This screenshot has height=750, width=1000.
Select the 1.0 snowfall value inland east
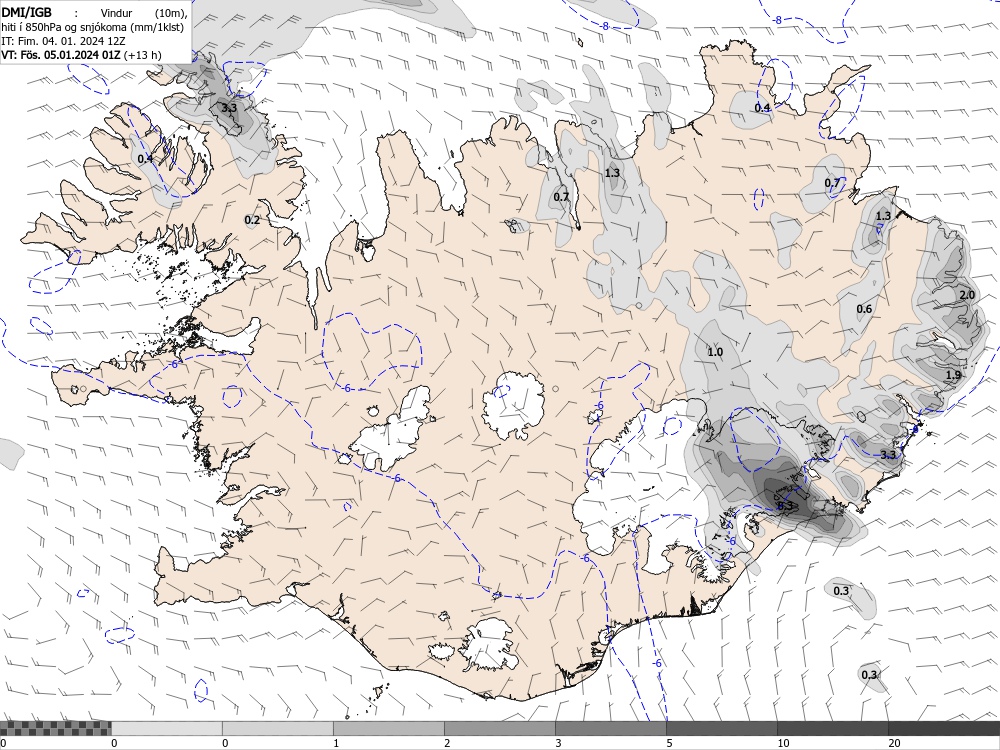pos(715,352)
